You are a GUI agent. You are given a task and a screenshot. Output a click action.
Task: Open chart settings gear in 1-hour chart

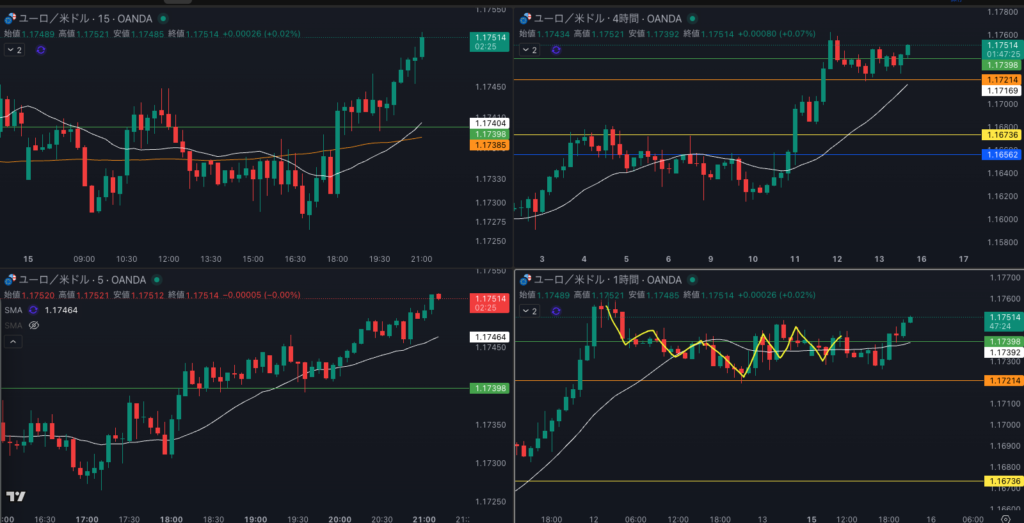pos(1004,520)
